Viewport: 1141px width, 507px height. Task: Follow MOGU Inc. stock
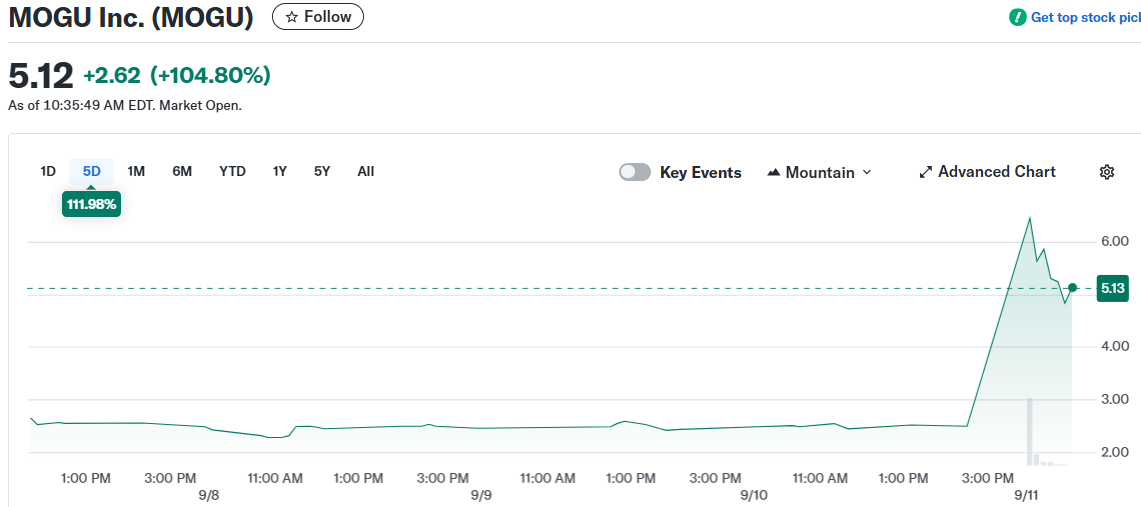click(318, 17)
